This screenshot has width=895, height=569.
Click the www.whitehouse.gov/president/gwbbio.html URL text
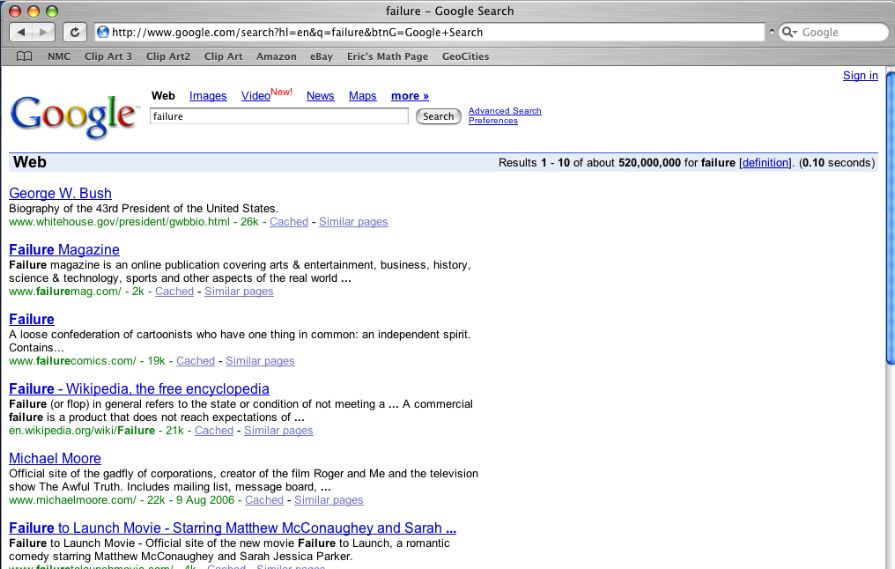(x=119, y=221)
